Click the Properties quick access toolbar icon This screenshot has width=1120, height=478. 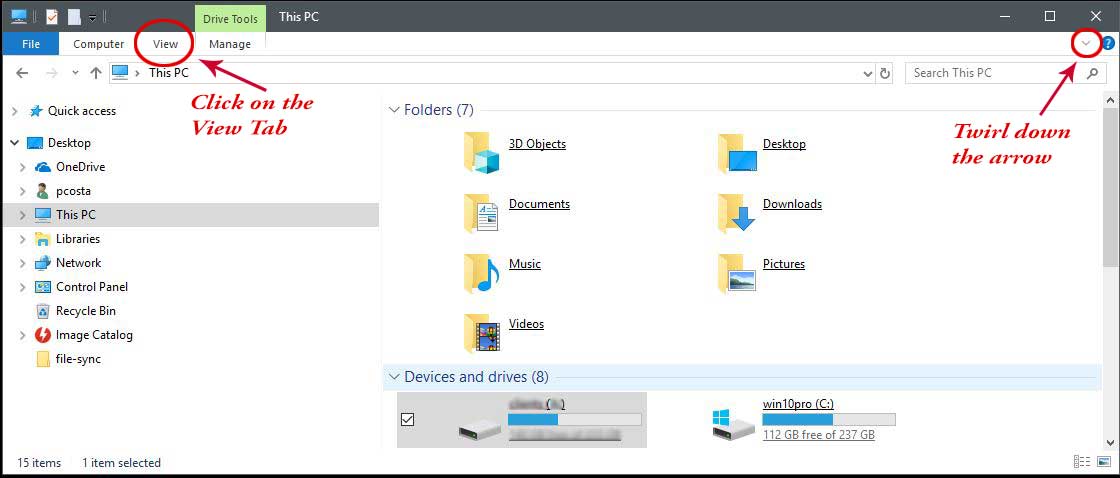[x=51, y=16]
